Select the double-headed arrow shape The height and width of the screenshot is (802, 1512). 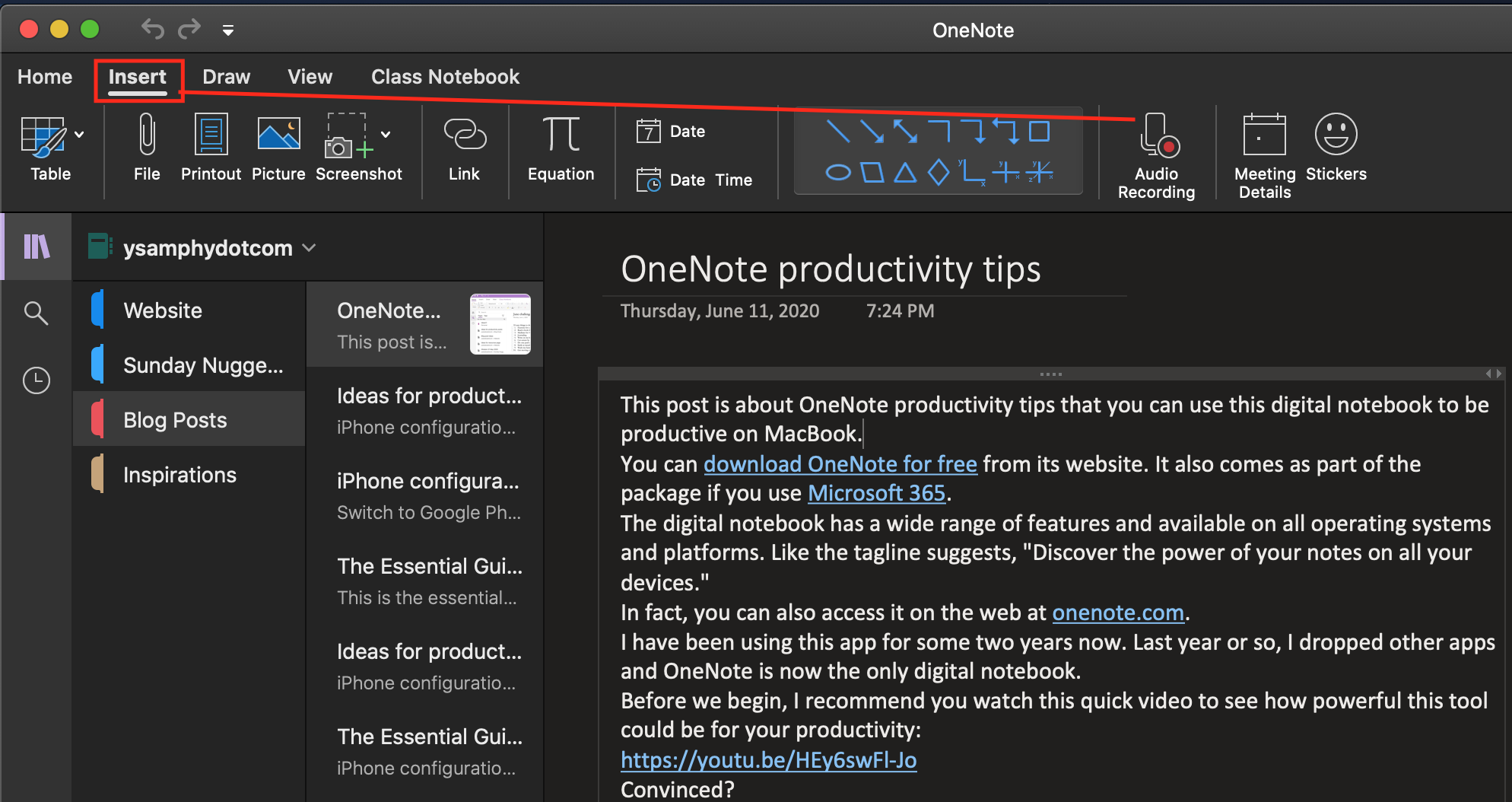point(905,131)
